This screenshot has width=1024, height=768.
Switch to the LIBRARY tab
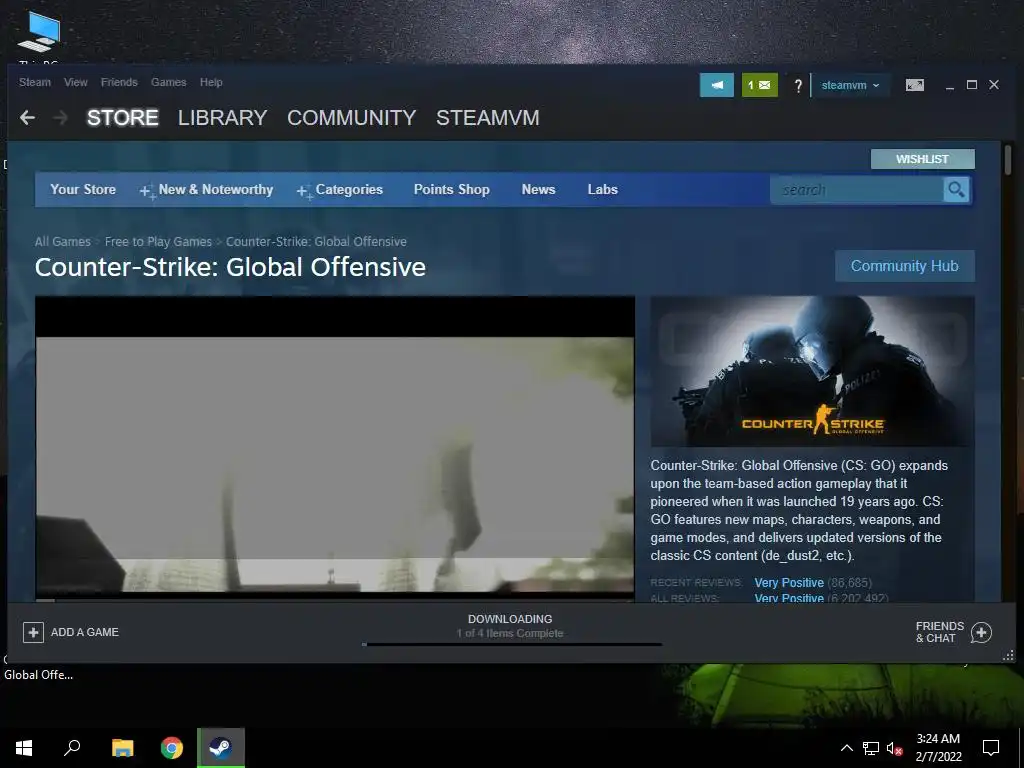click(222, 118)
